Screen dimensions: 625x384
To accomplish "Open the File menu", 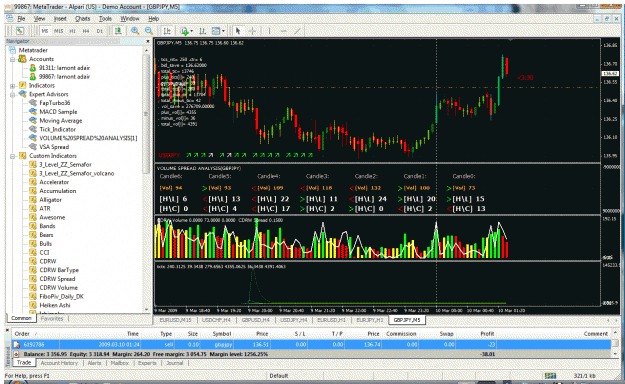I will point(21,18).
